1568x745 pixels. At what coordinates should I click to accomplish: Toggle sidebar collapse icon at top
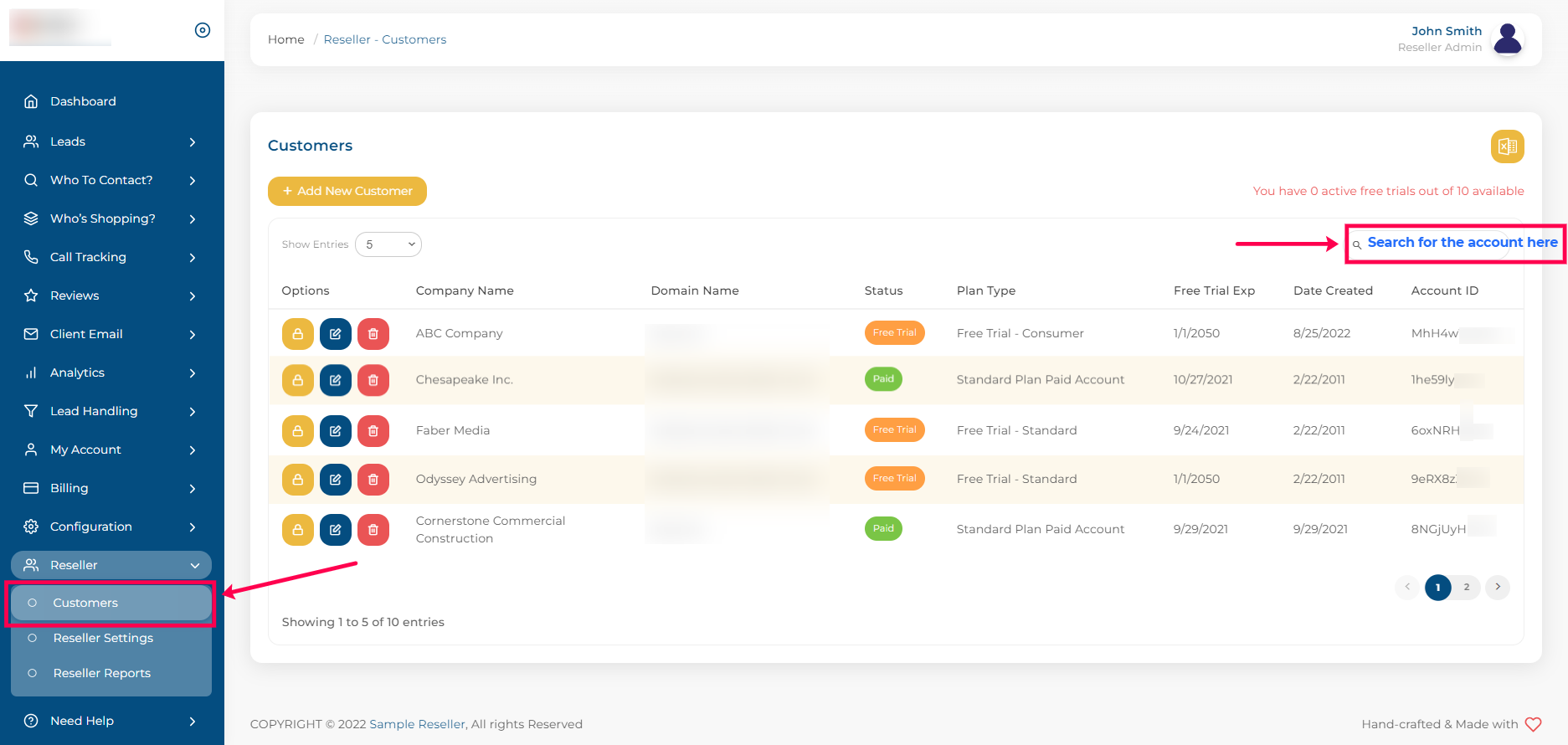point(203,30)
